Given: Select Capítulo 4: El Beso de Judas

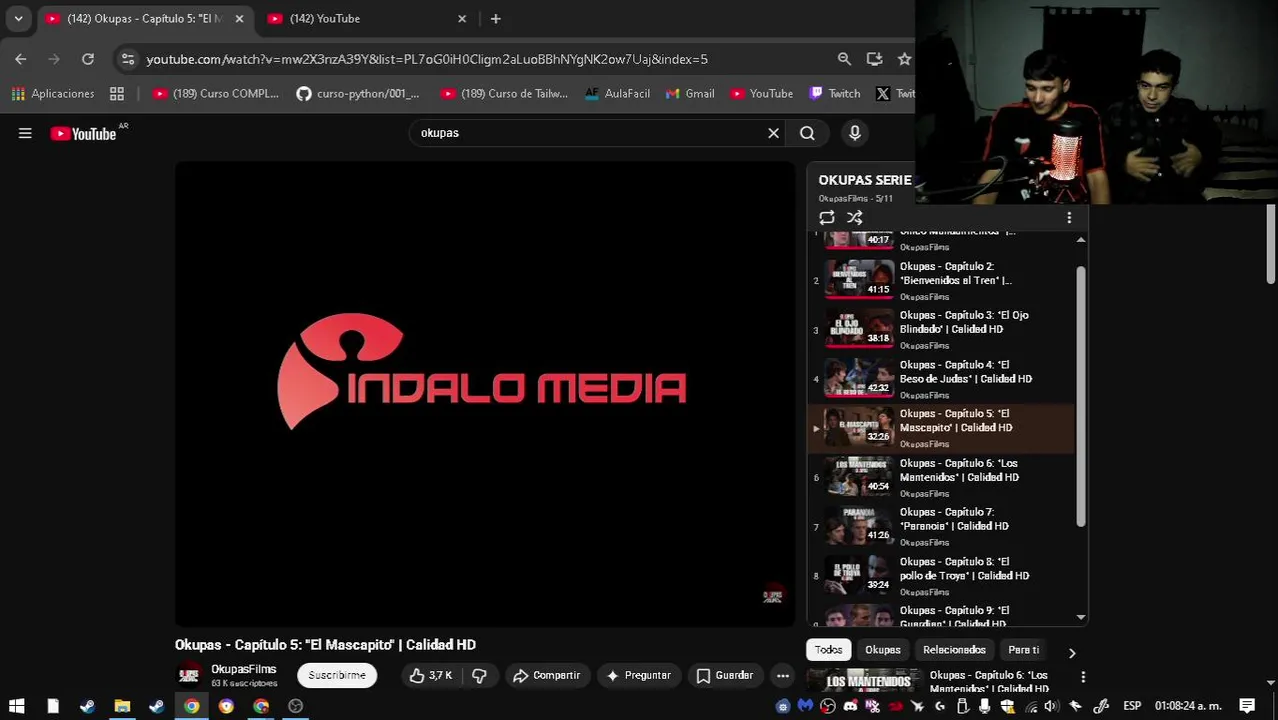Looking at the screenshot, I should tap(940, 379).
